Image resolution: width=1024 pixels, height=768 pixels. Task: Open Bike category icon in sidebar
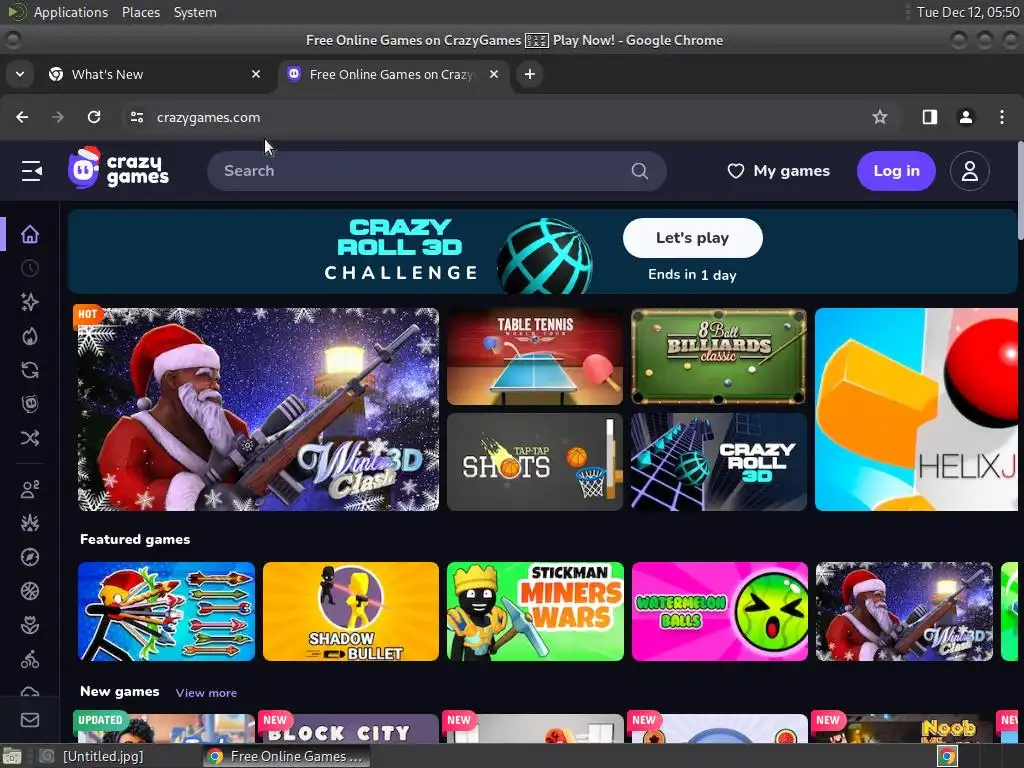point(29,660)
